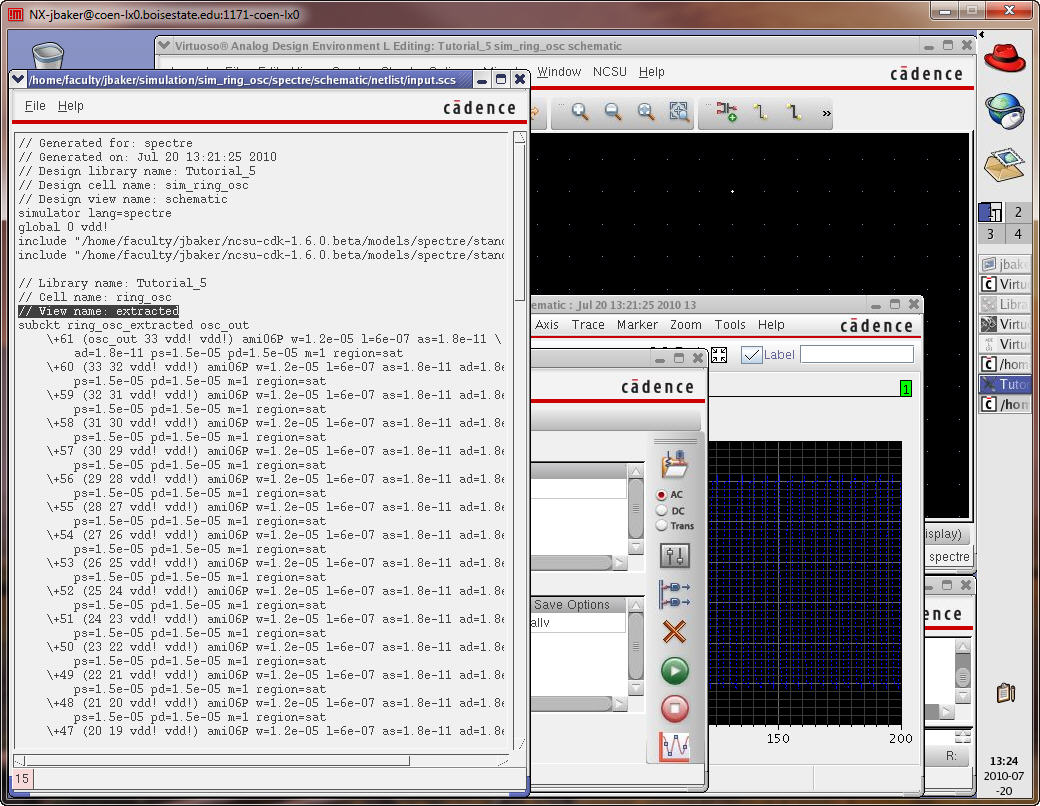Click the orange X delete icon
1040x806 pixels.
(x=675, y=632)
